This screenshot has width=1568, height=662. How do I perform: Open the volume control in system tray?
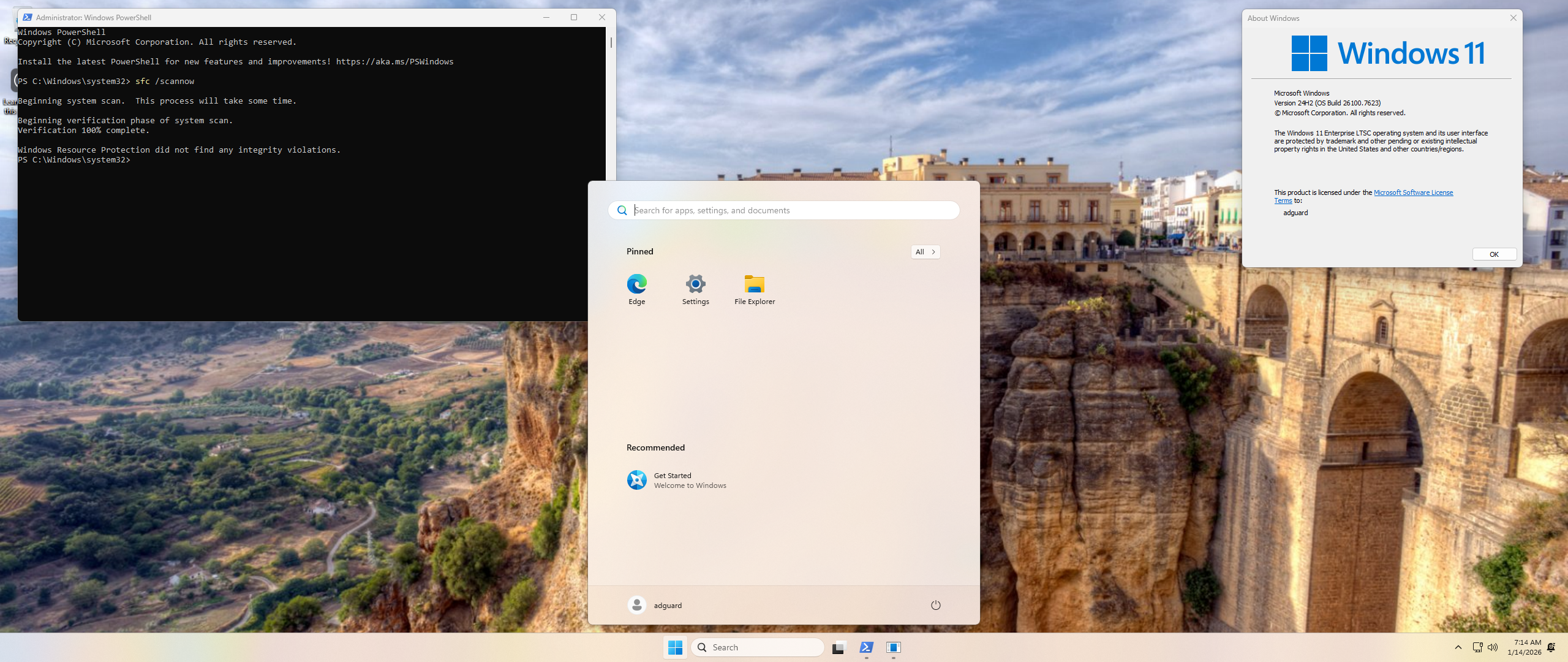click(x=1493, y=647)
